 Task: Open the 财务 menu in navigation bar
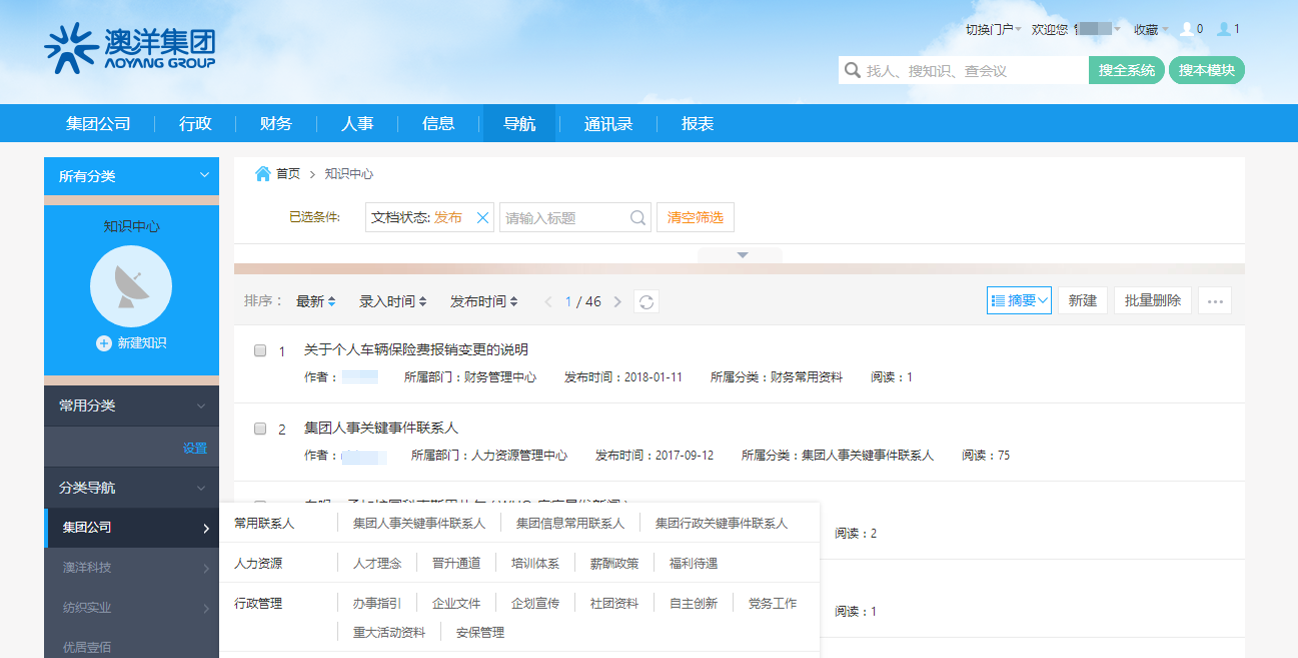point(276,124)
